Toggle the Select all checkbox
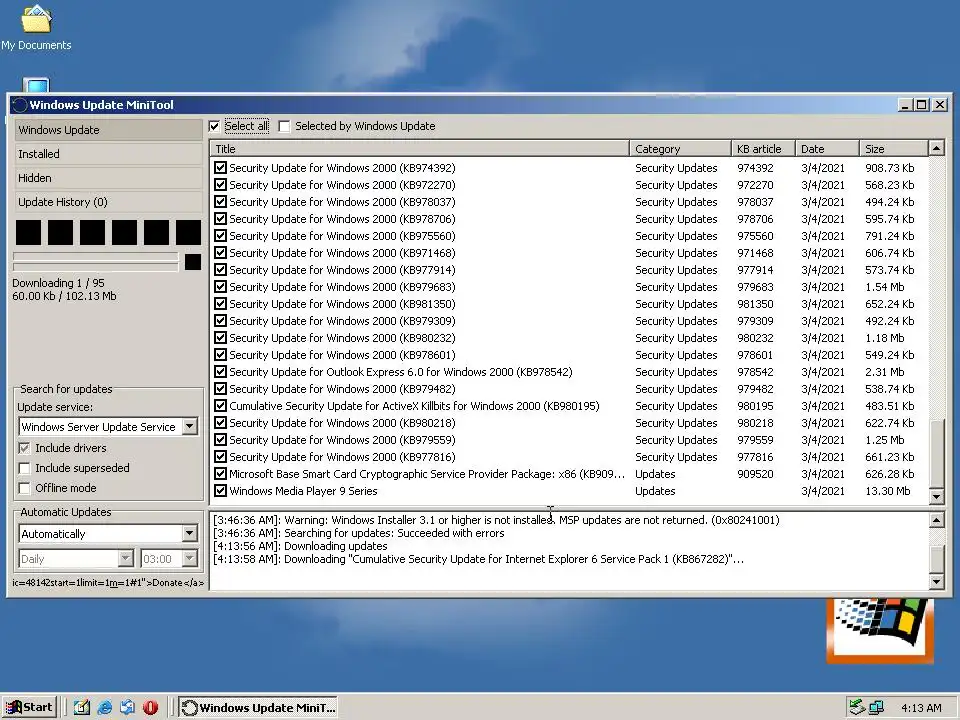Screen dimensions: 960x720 pyautogui.click(x=214, y=126)
